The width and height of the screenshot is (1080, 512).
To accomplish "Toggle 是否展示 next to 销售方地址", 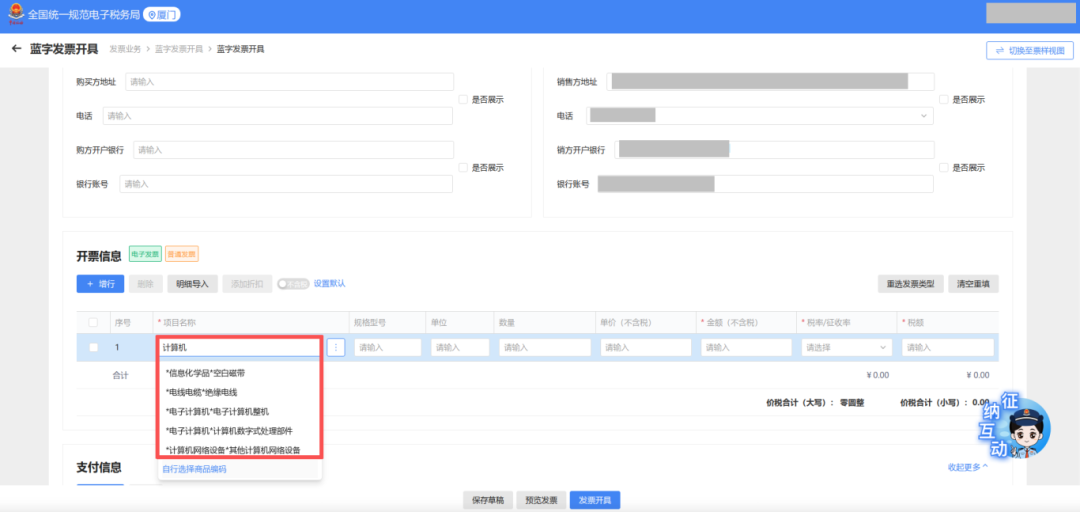I will tap(944, 99).
